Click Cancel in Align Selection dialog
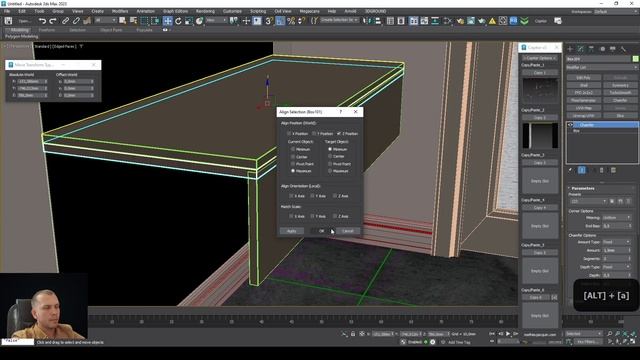This screenshot has height=360, width=640. [x=348, y=231]
